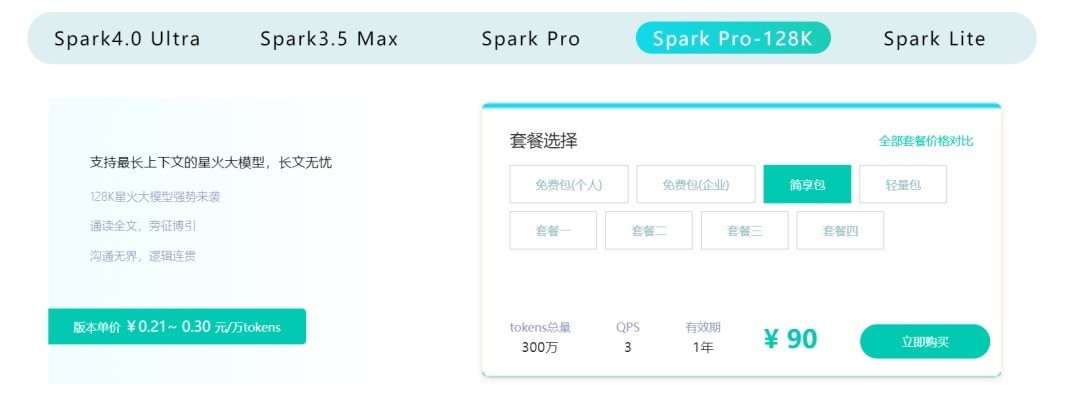This screenshot has width=1080, height=394.
Task: Switch to the Spark Lite tab
Action: (935, 39)
